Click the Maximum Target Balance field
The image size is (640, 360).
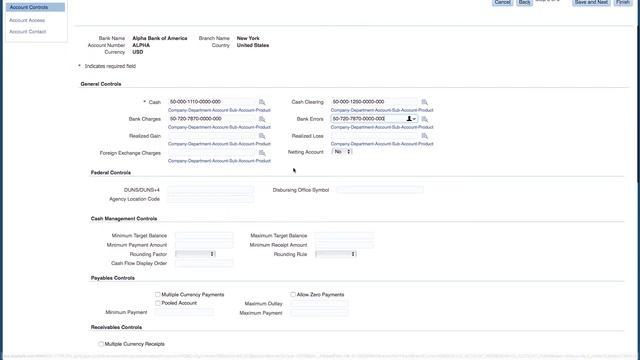(344, 236)
